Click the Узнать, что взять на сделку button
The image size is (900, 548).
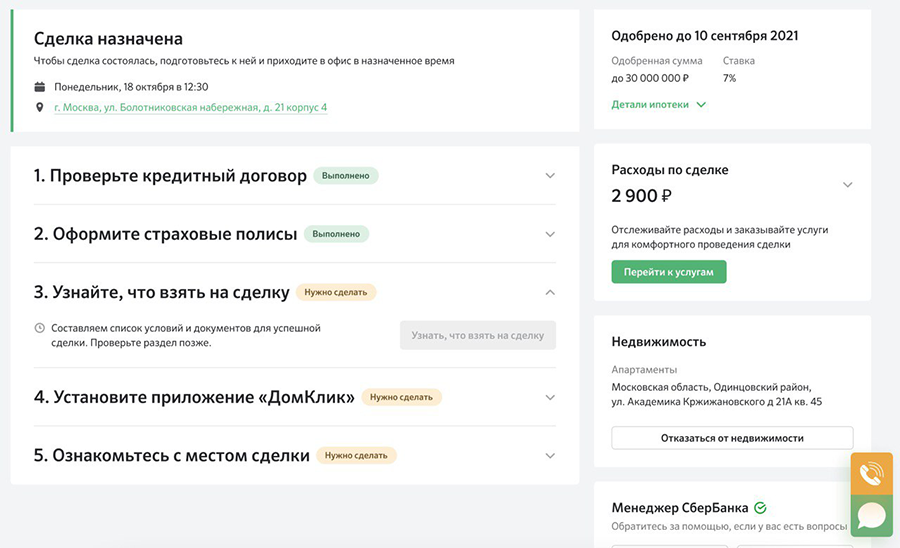[478, 335]
